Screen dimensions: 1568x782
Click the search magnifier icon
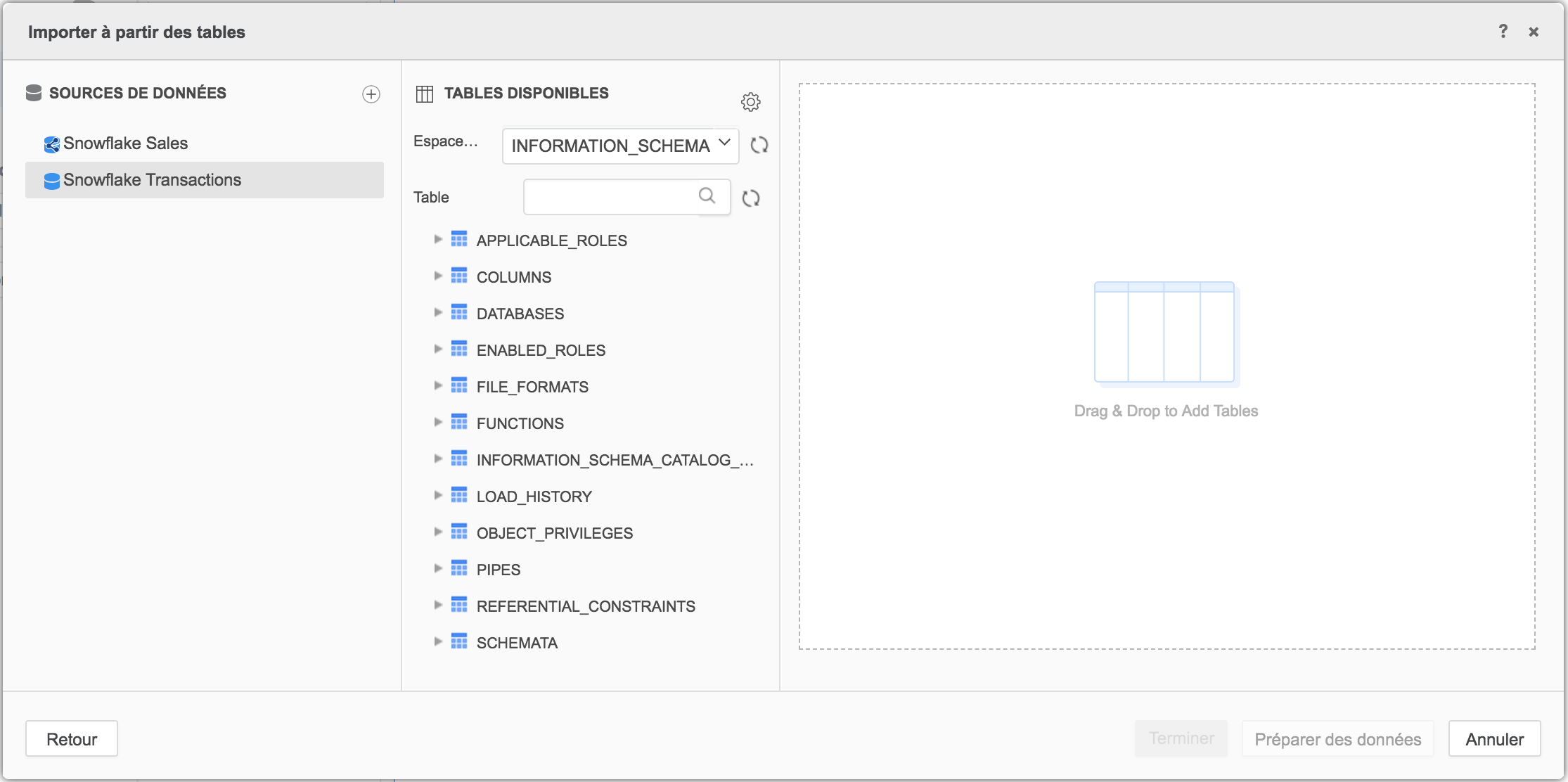707,195
